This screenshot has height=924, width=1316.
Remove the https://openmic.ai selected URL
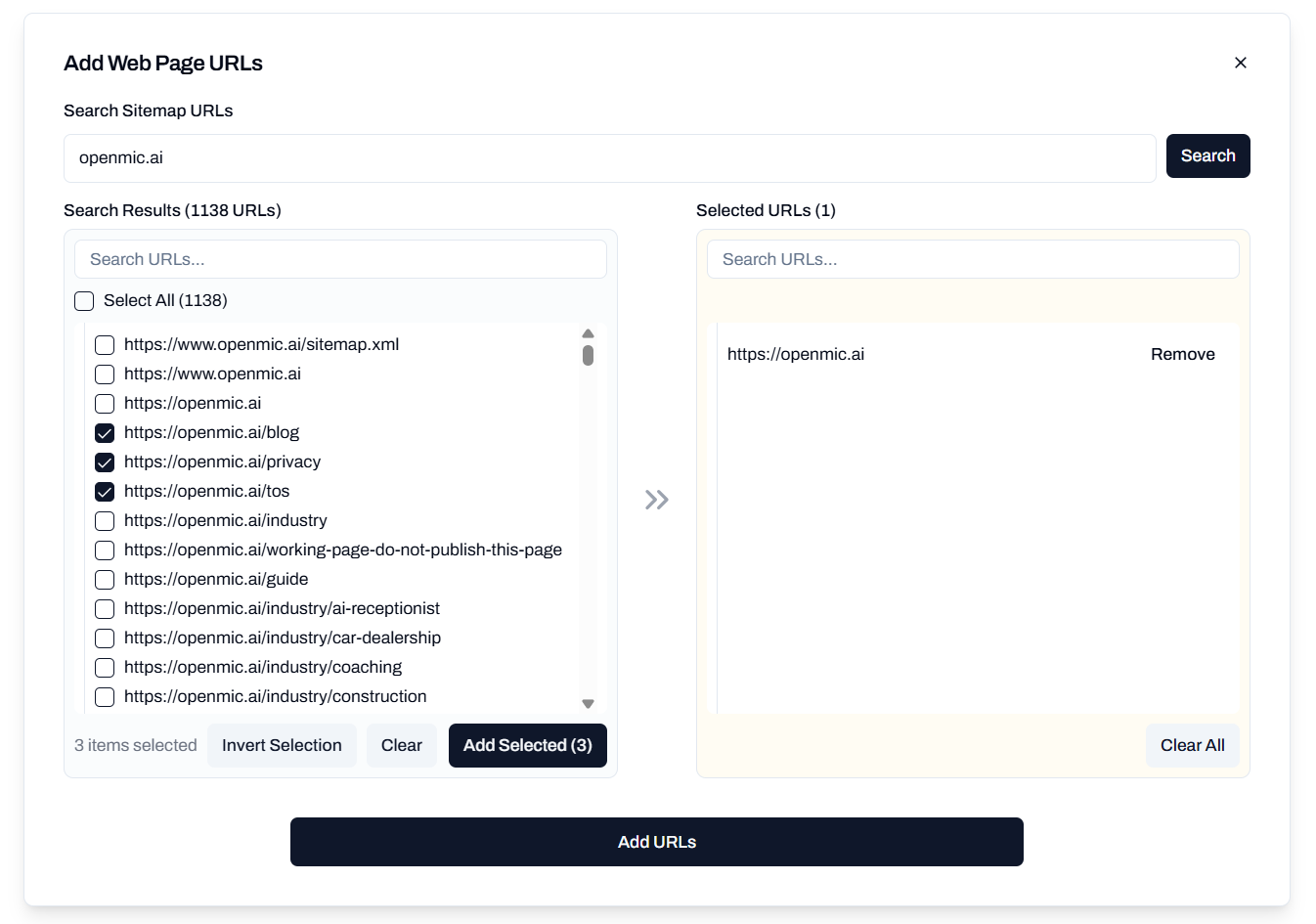[1182, 354]
